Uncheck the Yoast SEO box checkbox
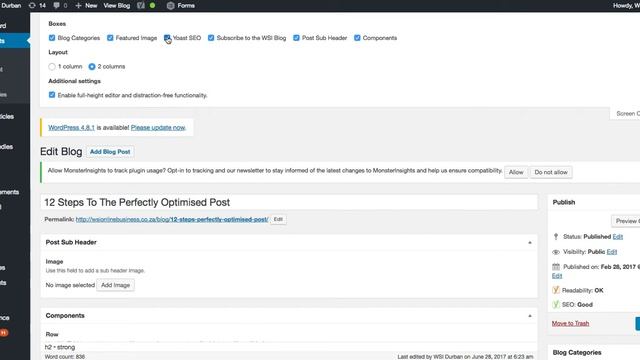Screen dimensions: 640x360 pos(167,38)
